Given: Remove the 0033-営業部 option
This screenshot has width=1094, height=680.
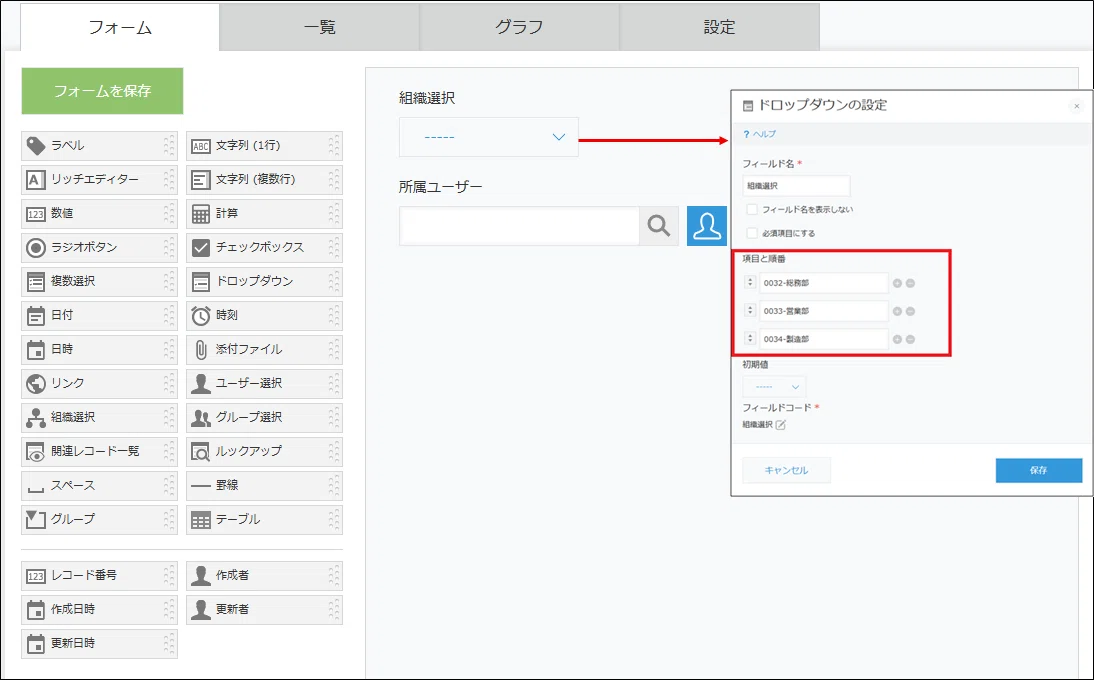Looking at the screenshot, I should pyautogui.click(x=911, y=311).
